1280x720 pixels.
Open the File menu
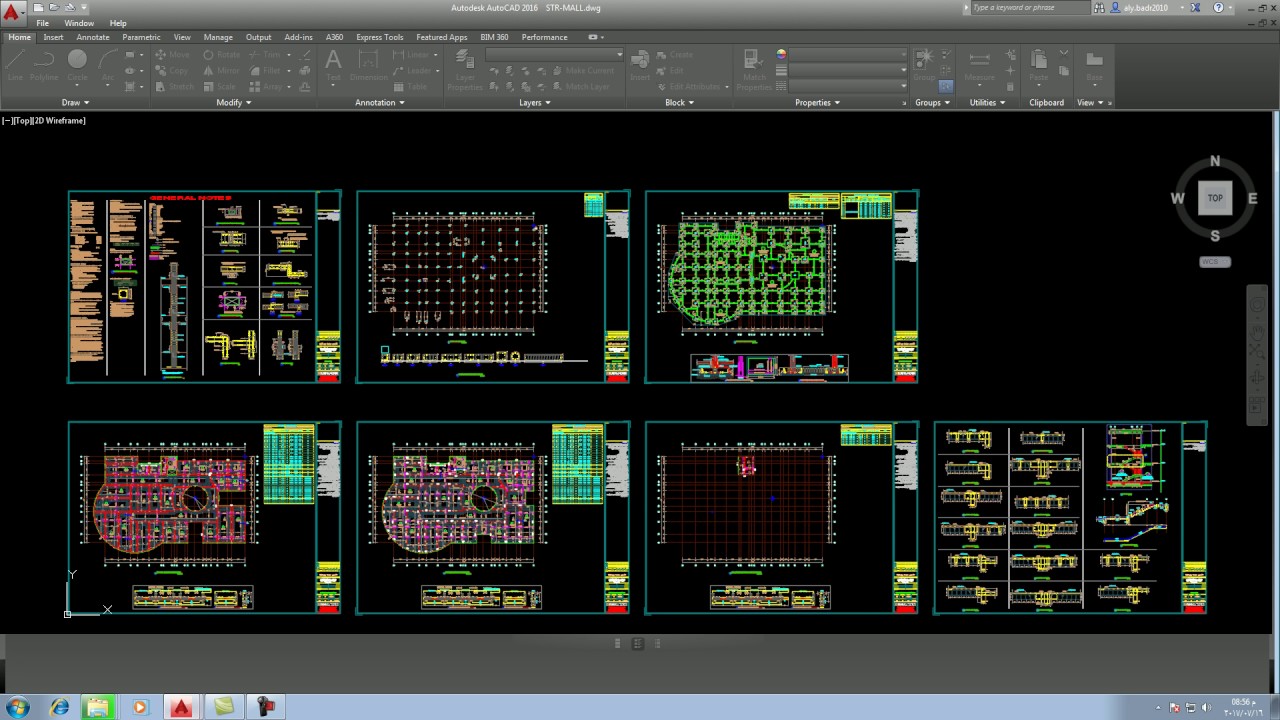coord(43,23)
